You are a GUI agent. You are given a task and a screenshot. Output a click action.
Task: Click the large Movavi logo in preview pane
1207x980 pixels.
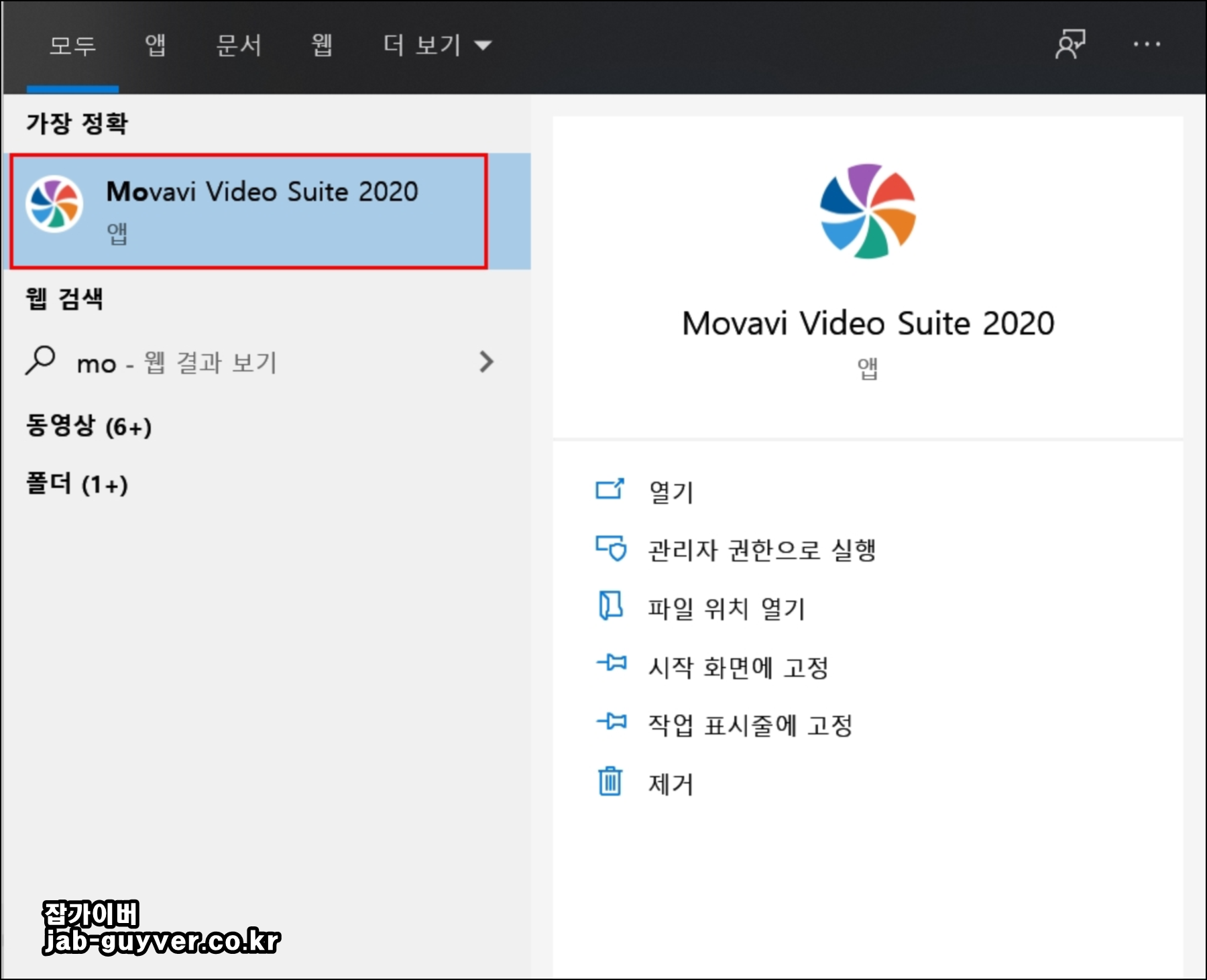click(868, 211)
